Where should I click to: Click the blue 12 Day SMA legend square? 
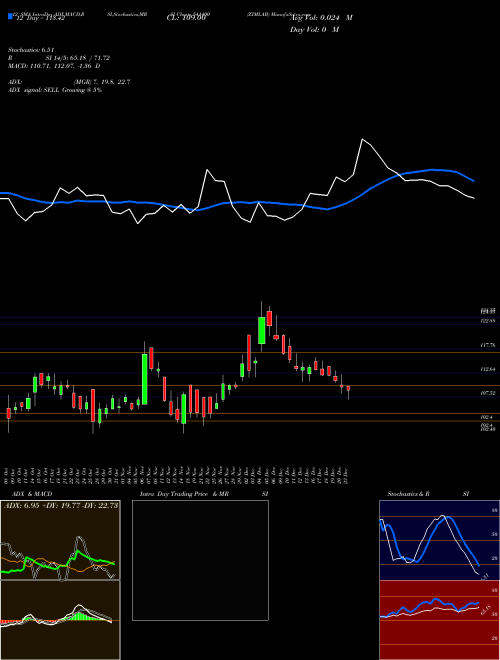pyautogui.click(x=11, y=16)
